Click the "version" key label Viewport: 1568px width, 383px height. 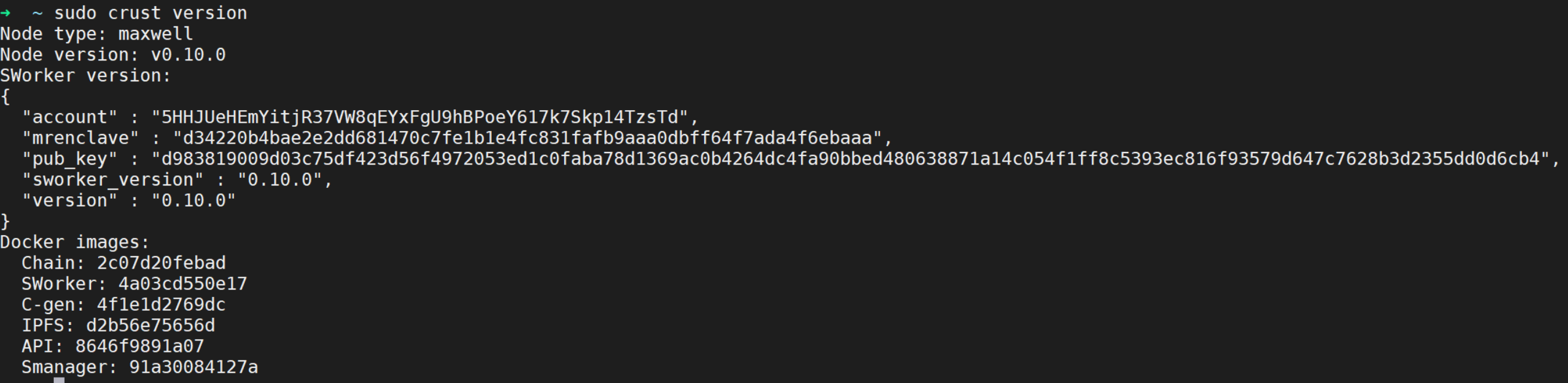click(x=69, y=200)
